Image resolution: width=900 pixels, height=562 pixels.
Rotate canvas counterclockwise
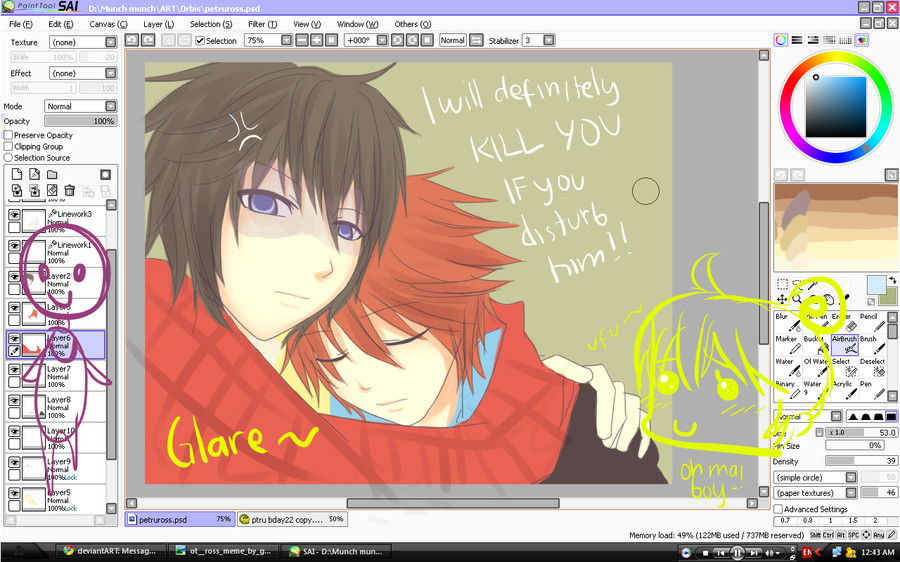(x=397, y=40)
